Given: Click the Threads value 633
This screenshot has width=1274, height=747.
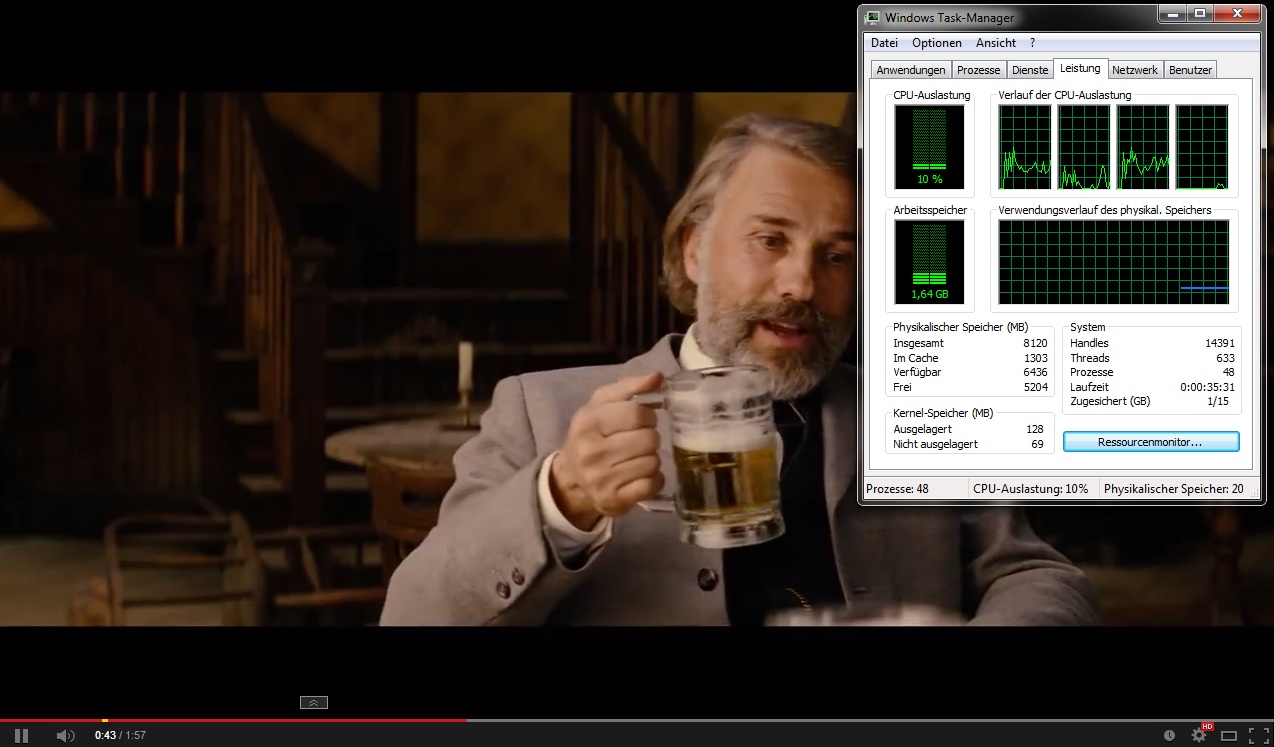Looking at the screenshot, I should click(x=1225, y=358).
